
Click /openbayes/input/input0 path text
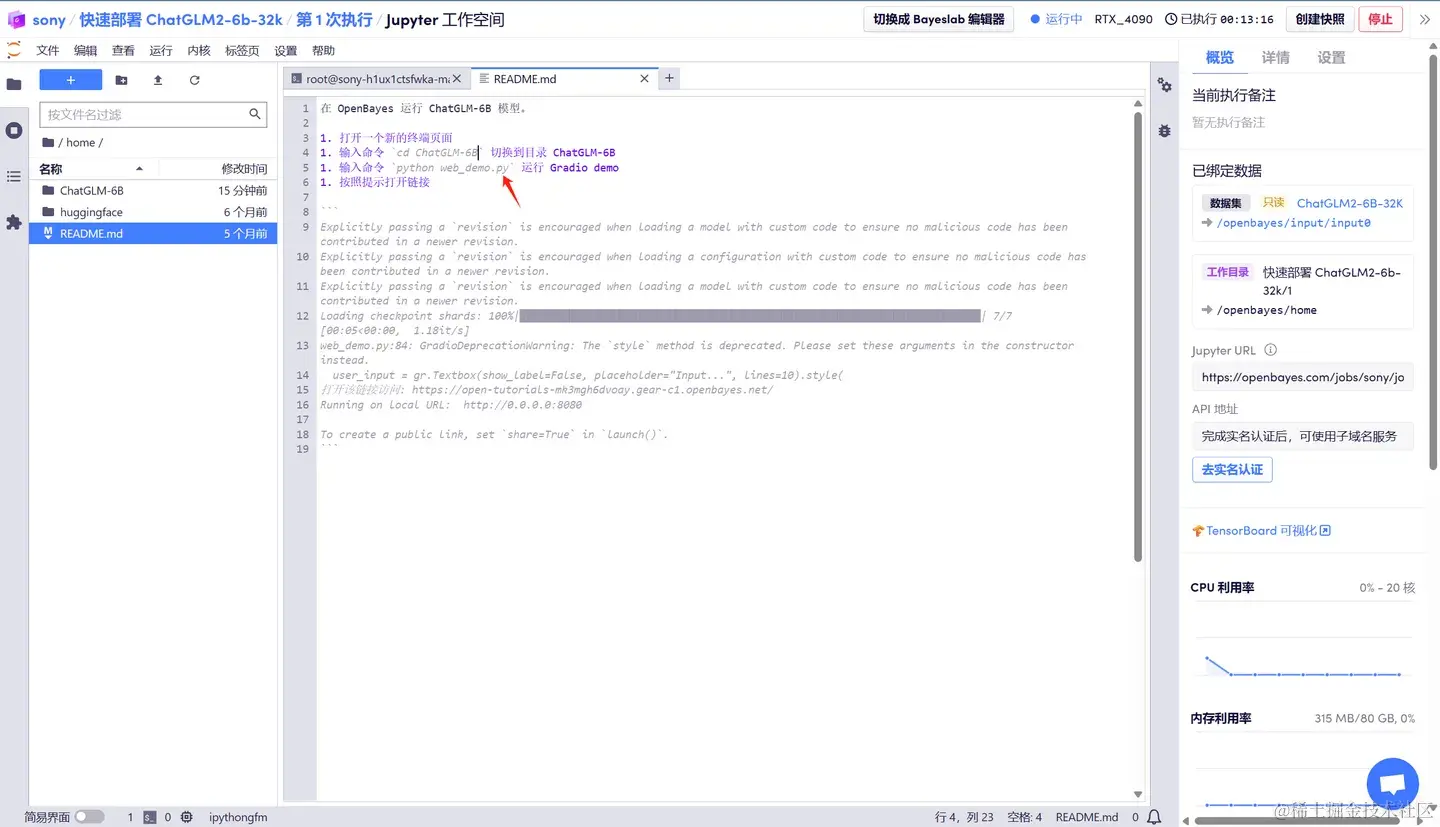click(x=1293, y=223)
